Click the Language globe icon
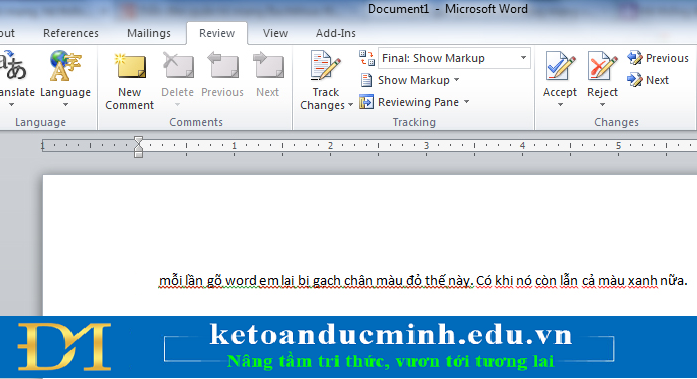Screen dimensions: 697x379 [65, 66]
